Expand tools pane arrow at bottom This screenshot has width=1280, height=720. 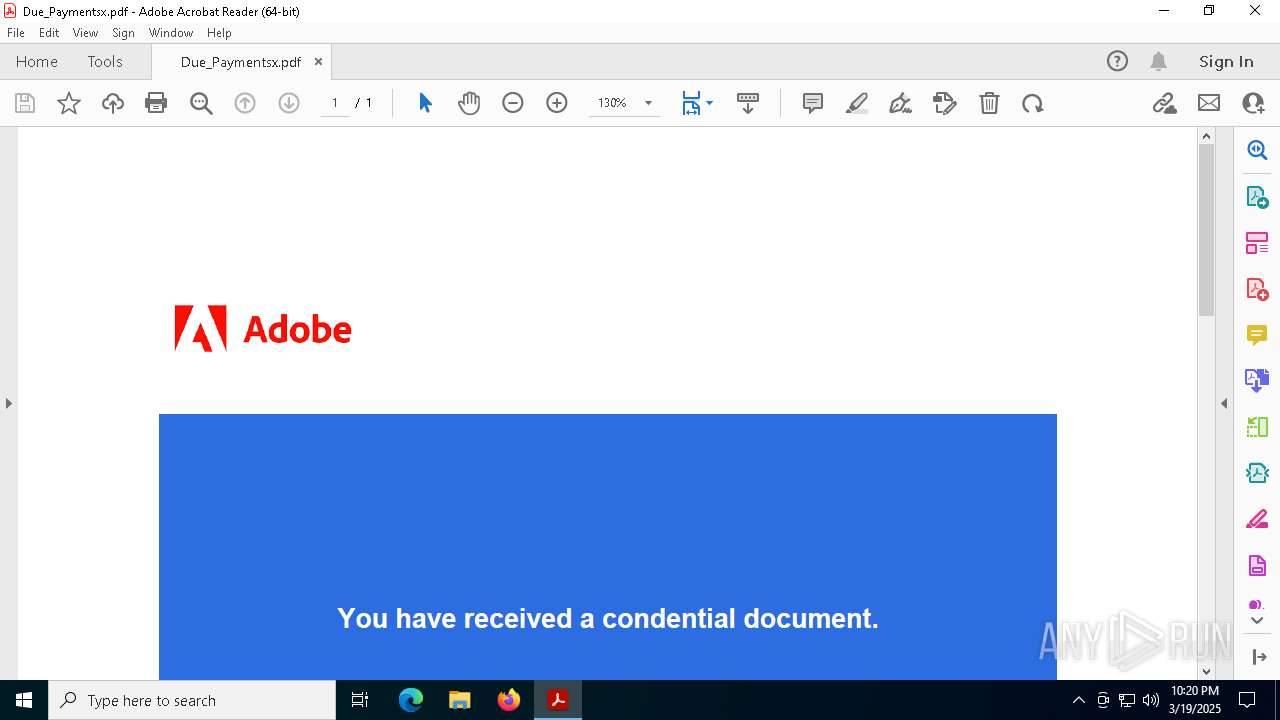click(1259, 657)
